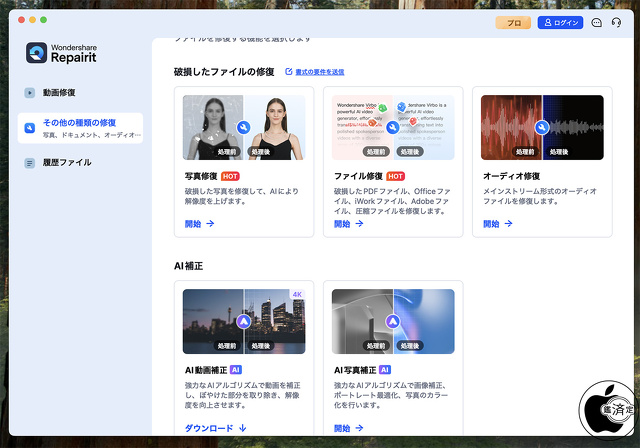This screenshot has height=448, width=640.
Task: Click the history file list icon in sidebar
Action: pyautogui.click(x=29, y=163)
